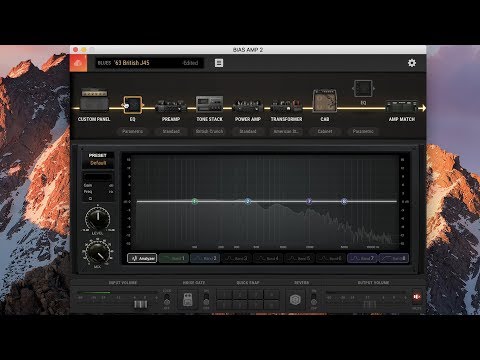Viewport: 480px width, 360px height.
Task: Select the TRANSFORMER module
Action: tap(286, 106)
